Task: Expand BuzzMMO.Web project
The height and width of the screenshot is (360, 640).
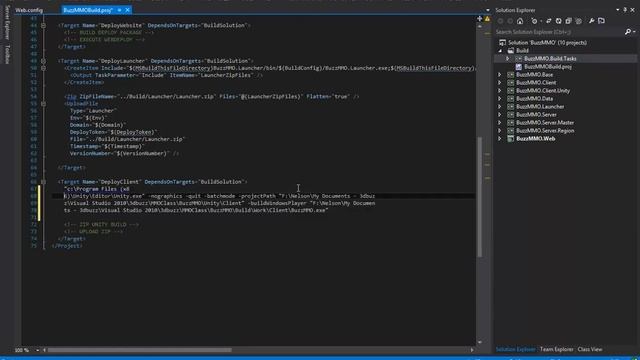Action: (500, 139)
